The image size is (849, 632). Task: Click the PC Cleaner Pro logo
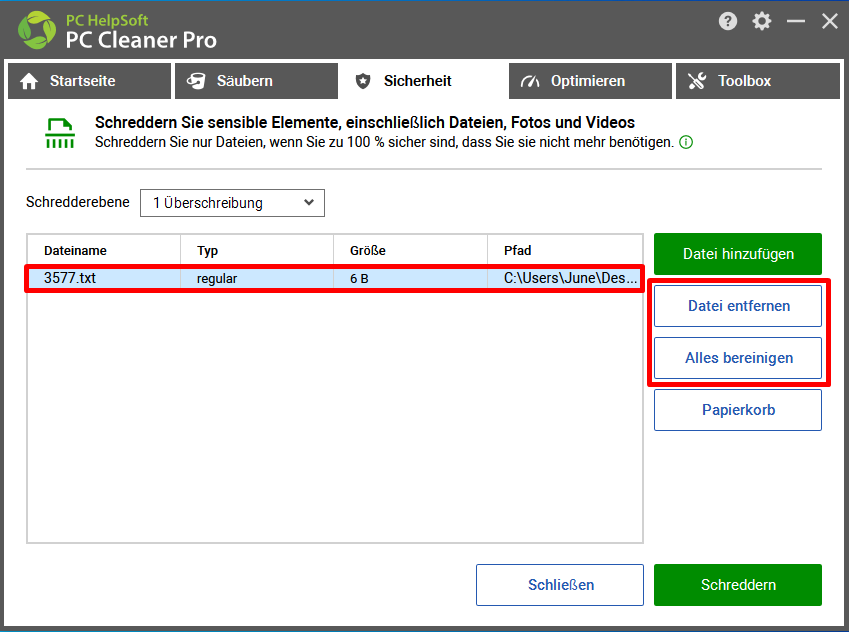[37, 30]
